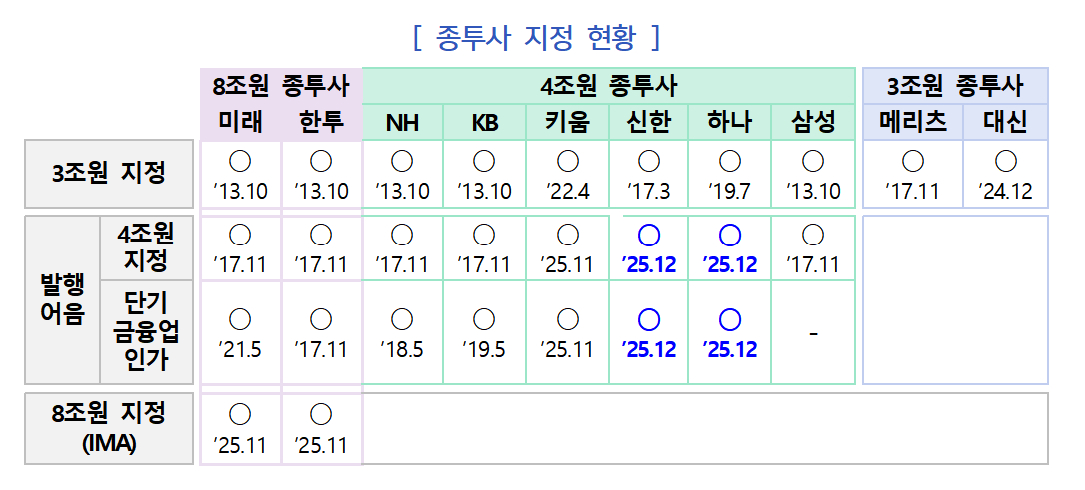Select the circle above '22.4 under 키움
The height and width of the screenshot is (490, 1085).
(x=568, y=161)
